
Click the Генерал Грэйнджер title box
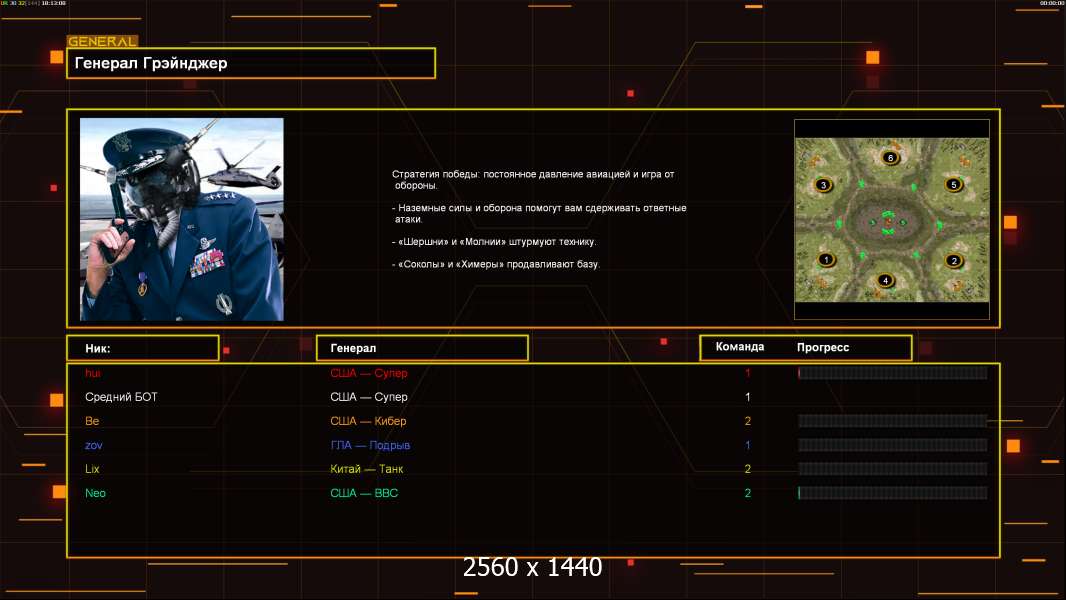tap(251, 63)
